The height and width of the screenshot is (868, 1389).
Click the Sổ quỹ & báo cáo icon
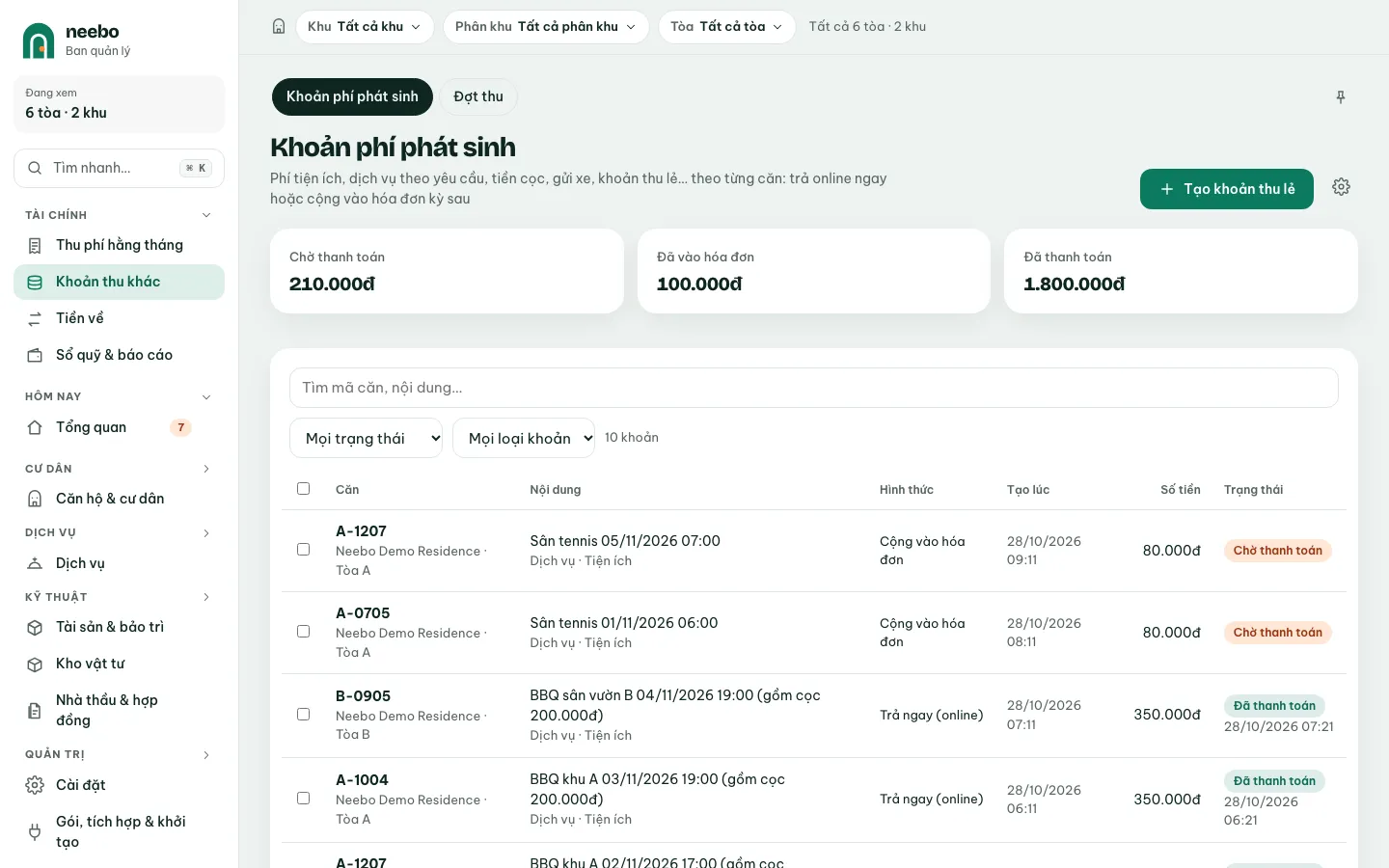pos(35,356)
